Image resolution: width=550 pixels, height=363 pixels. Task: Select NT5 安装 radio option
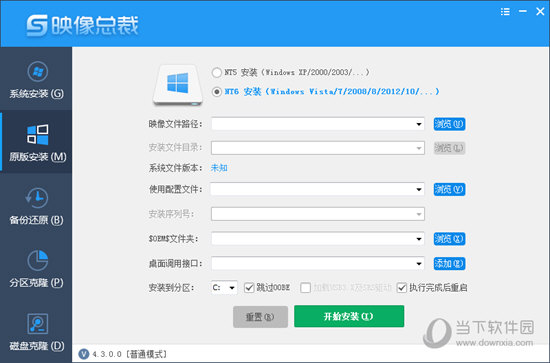coord(217,73)
